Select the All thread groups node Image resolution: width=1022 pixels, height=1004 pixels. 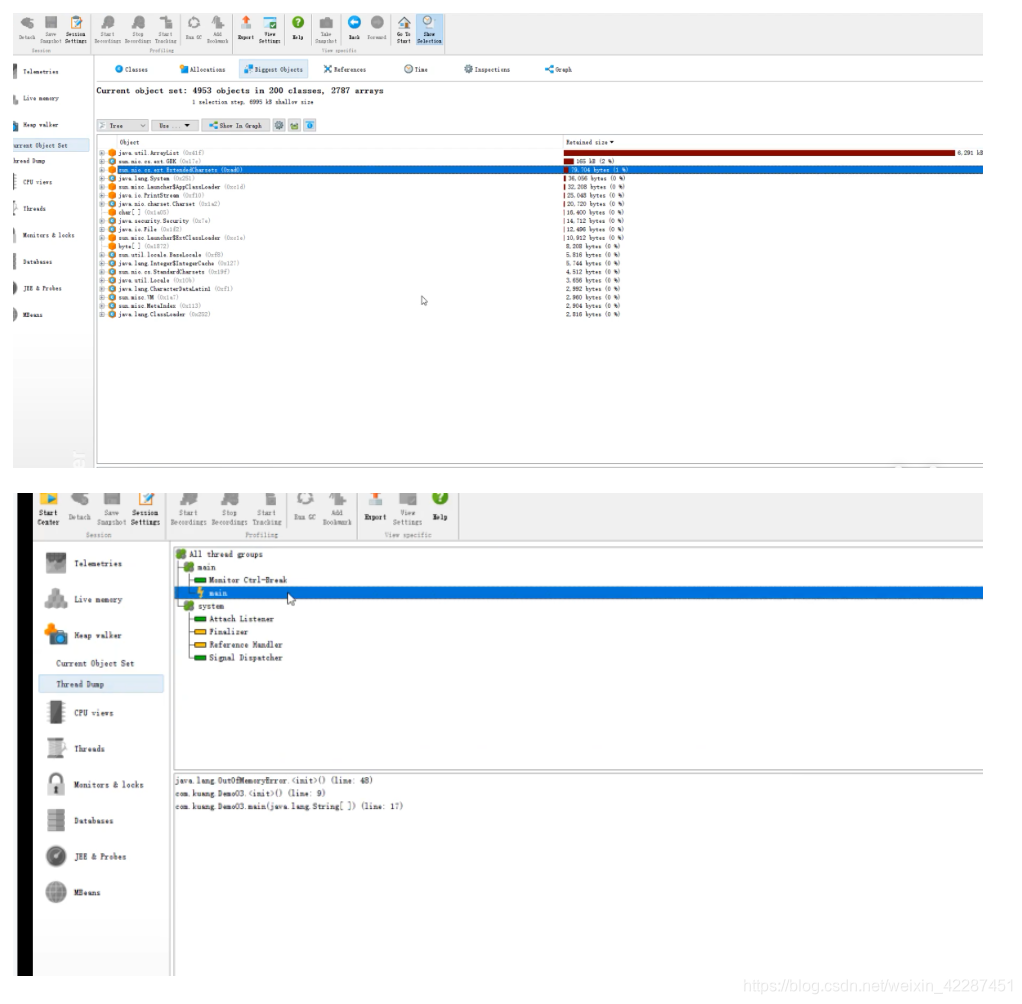pyautogui.click(x=220, y=554)
